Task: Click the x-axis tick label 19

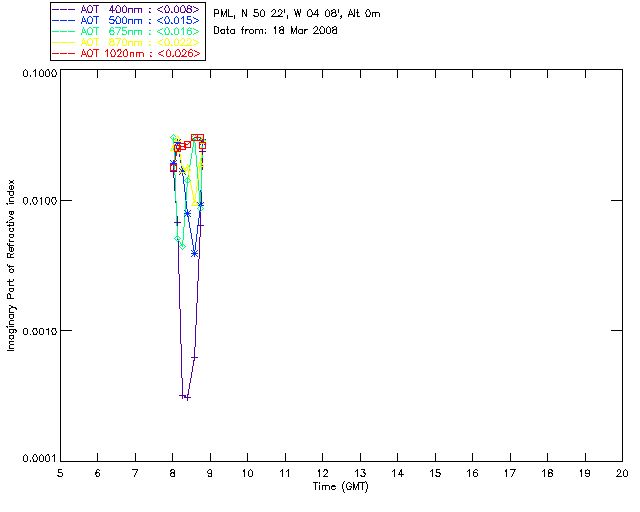Action: point(585,474)
